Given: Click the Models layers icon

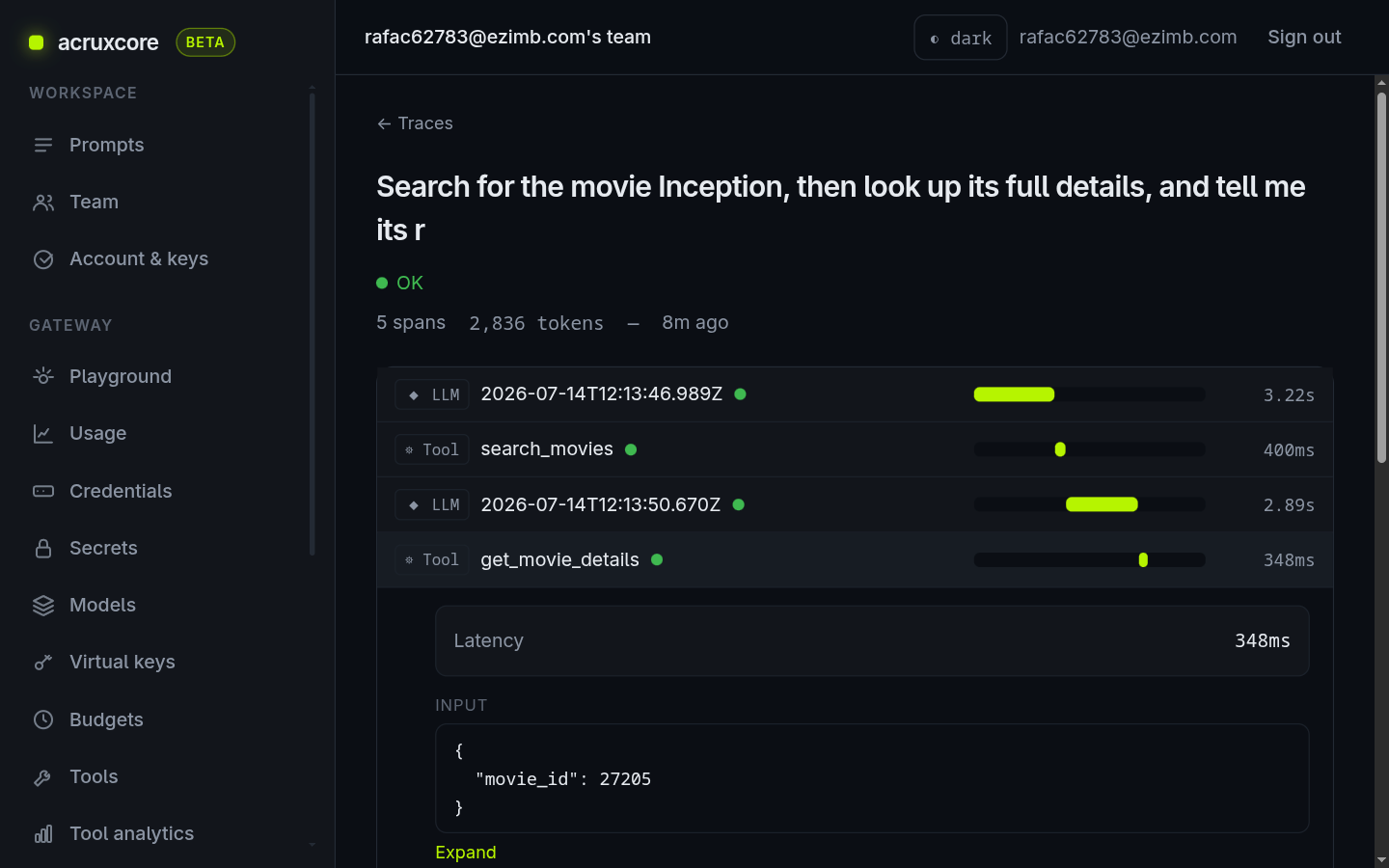Looking at the screenshot, I should point(43,605).
